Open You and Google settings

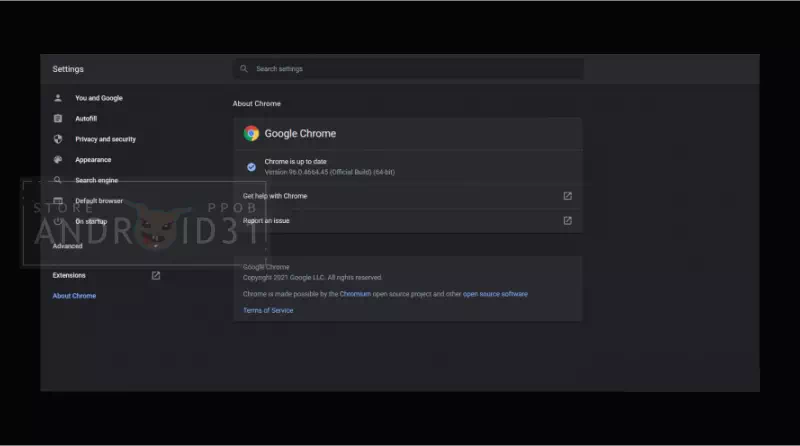[98, 98]
